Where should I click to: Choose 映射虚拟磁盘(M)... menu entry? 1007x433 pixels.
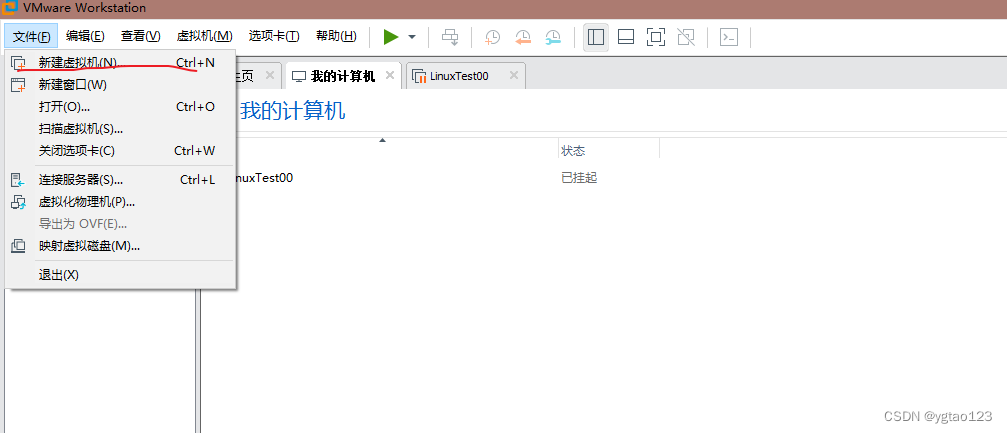[121, 245]
